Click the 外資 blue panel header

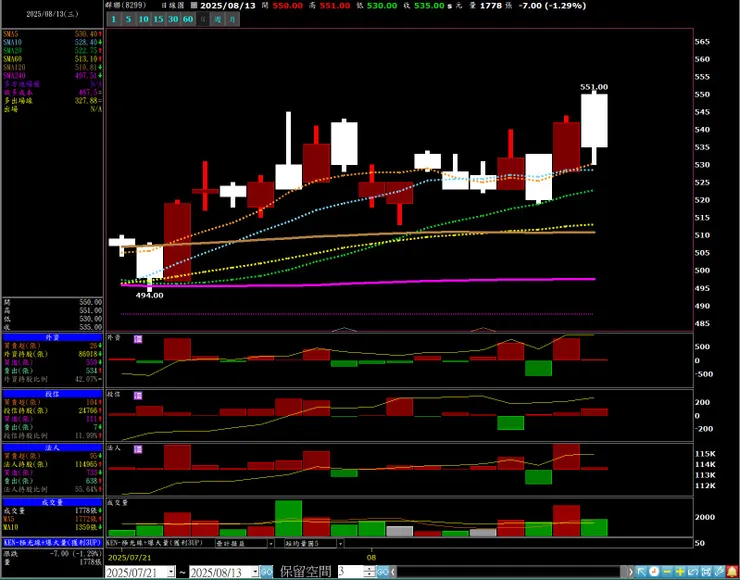[x=52, y=337]
